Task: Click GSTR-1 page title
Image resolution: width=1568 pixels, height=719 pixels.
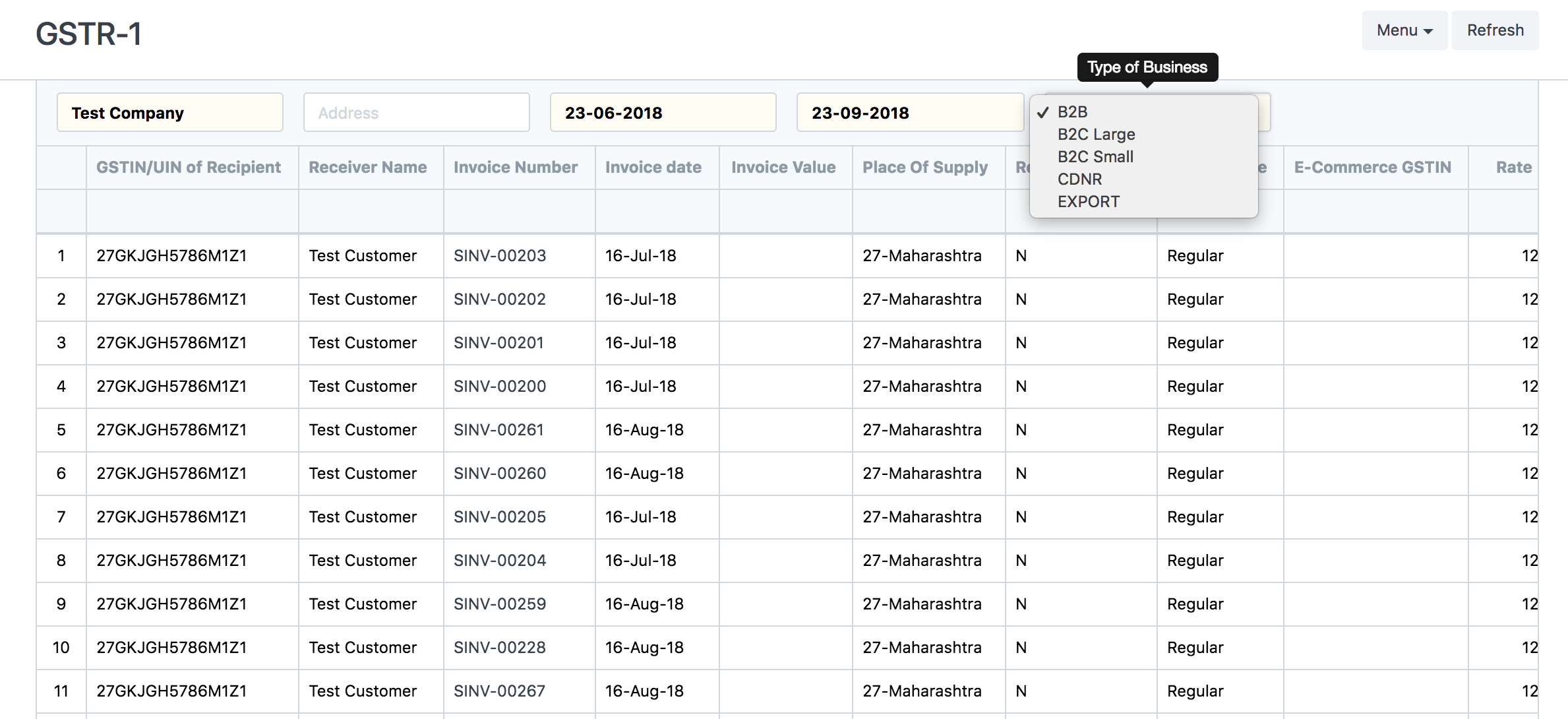Action: 88,34
